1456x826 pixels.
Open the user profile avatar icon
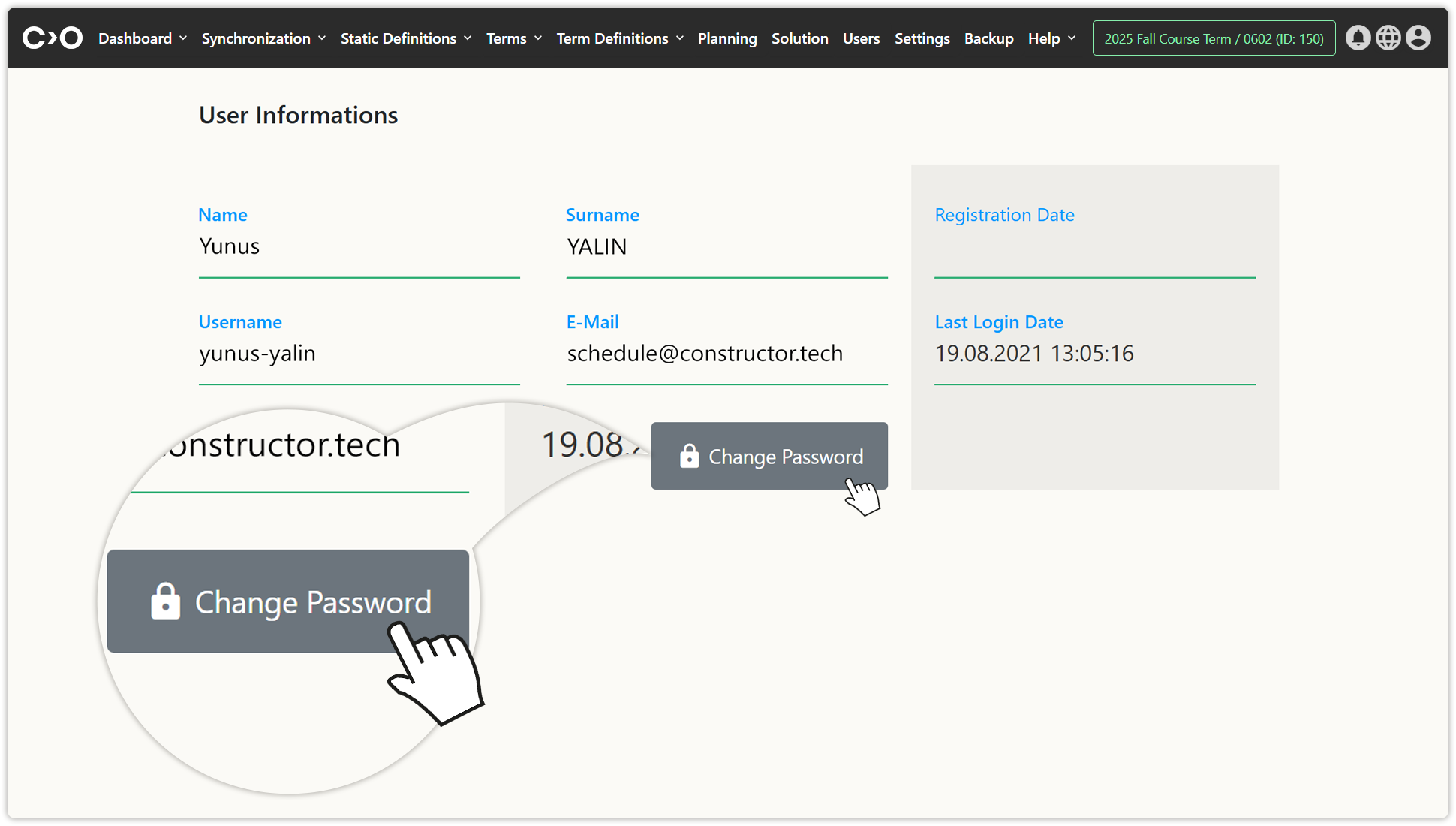point(1418,38)
